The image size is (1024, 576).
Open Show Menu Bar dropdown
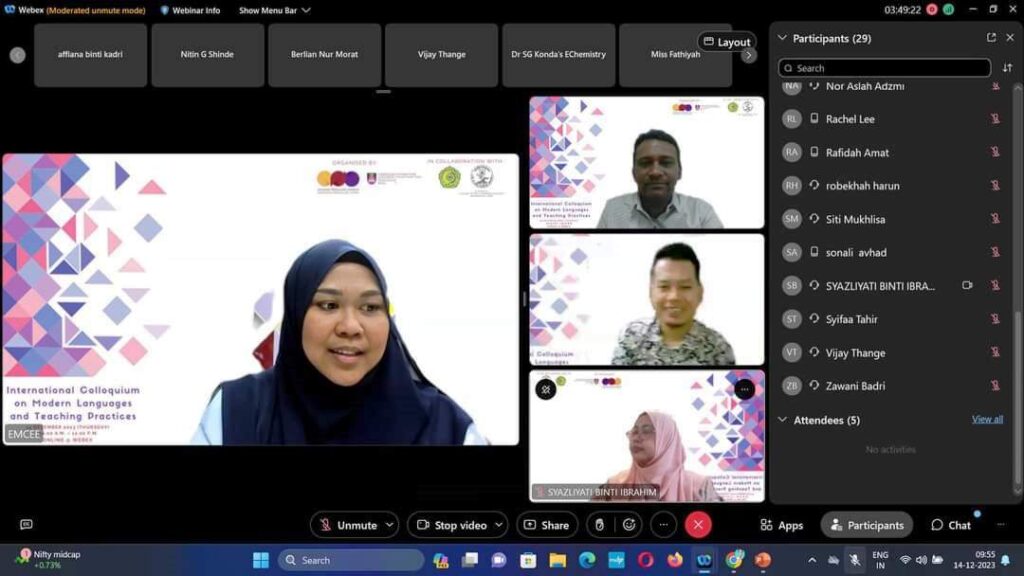pyautogui.click(x=274, y=10)
